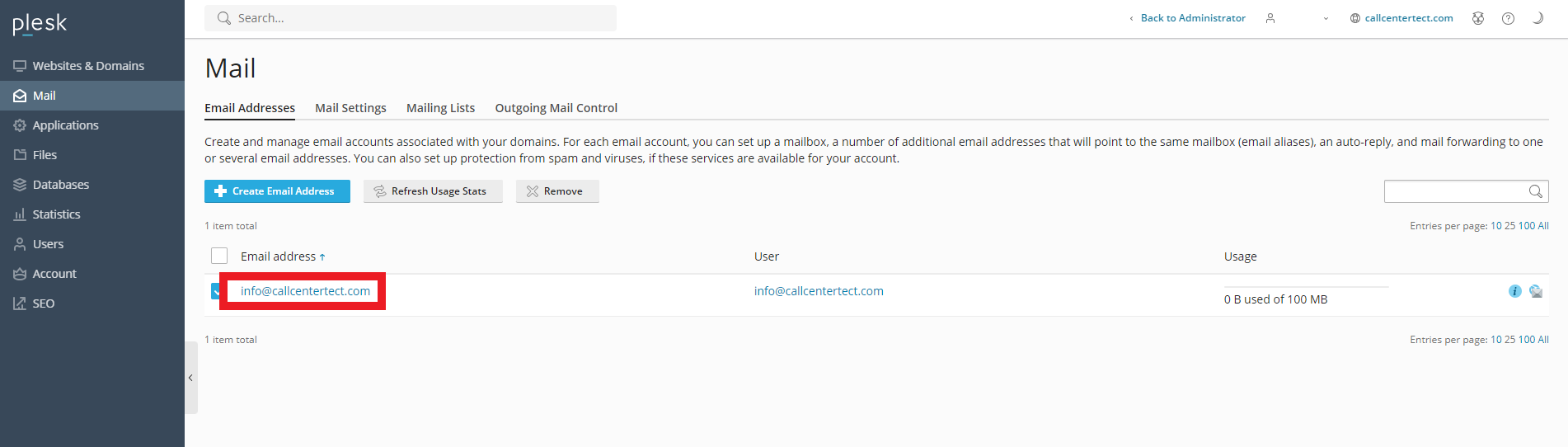1568x447 pixels.
Task: Go Back to Administrator
Action: coord(1192,18)
